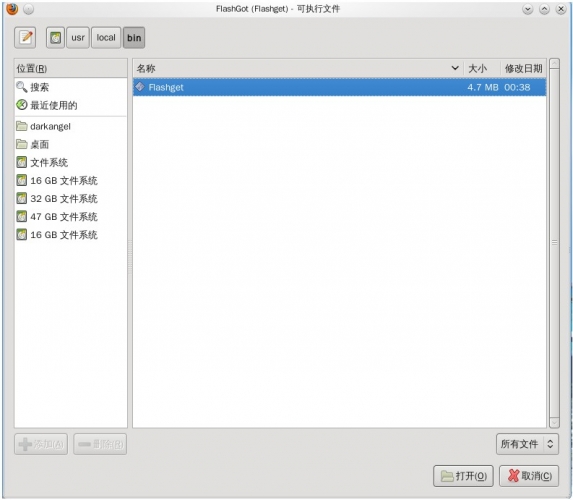
Task: Click the folder icon next to darkangel
Action: coord(22,126)
